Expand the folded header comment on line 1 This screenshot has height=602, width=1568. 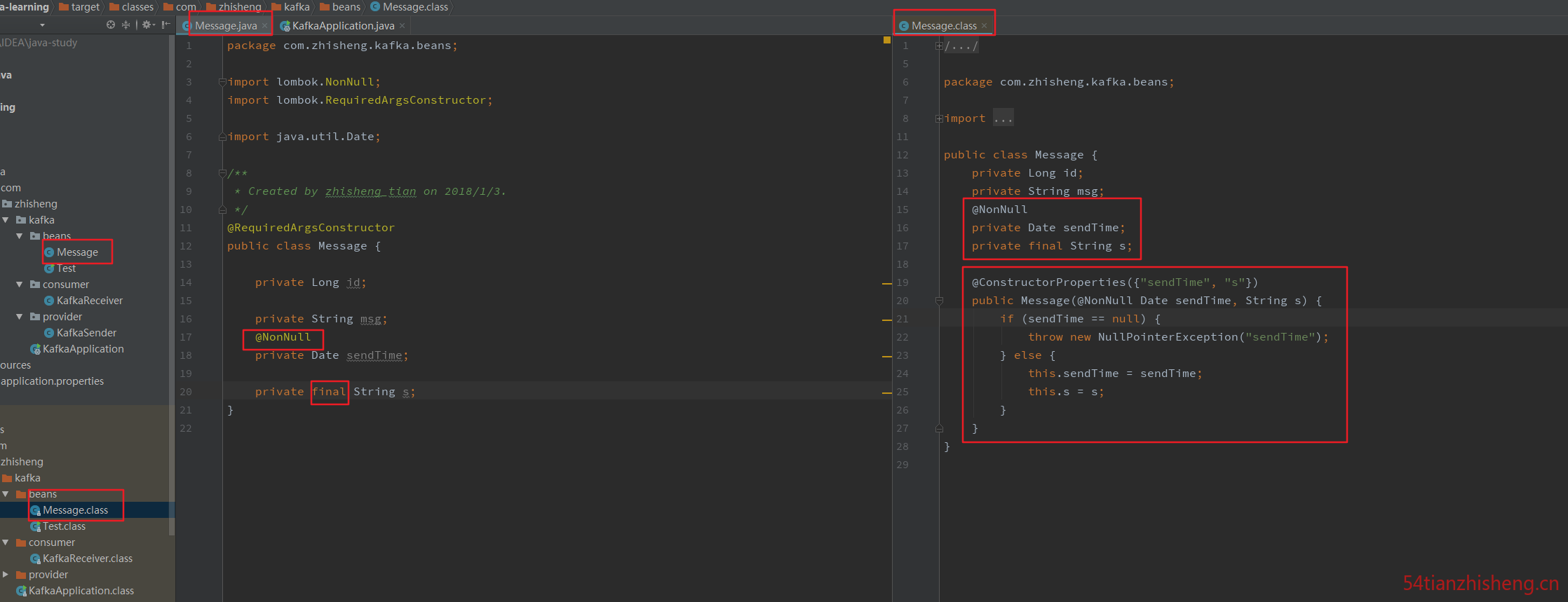(939, 46)
